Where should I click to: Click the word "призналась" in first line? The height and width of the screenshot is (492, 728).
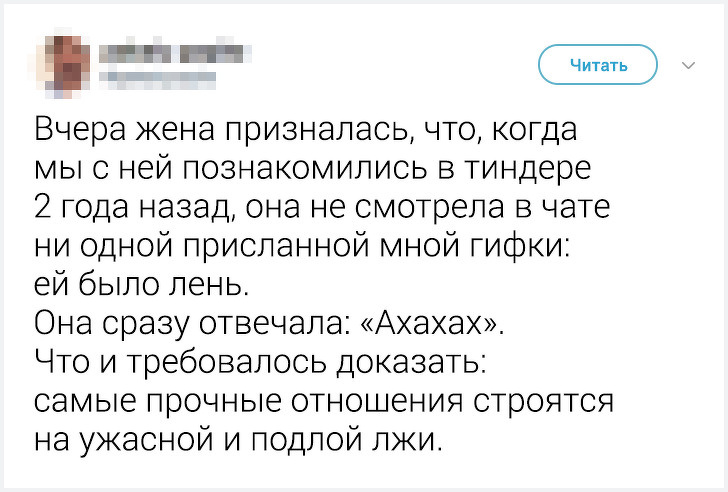320,130
